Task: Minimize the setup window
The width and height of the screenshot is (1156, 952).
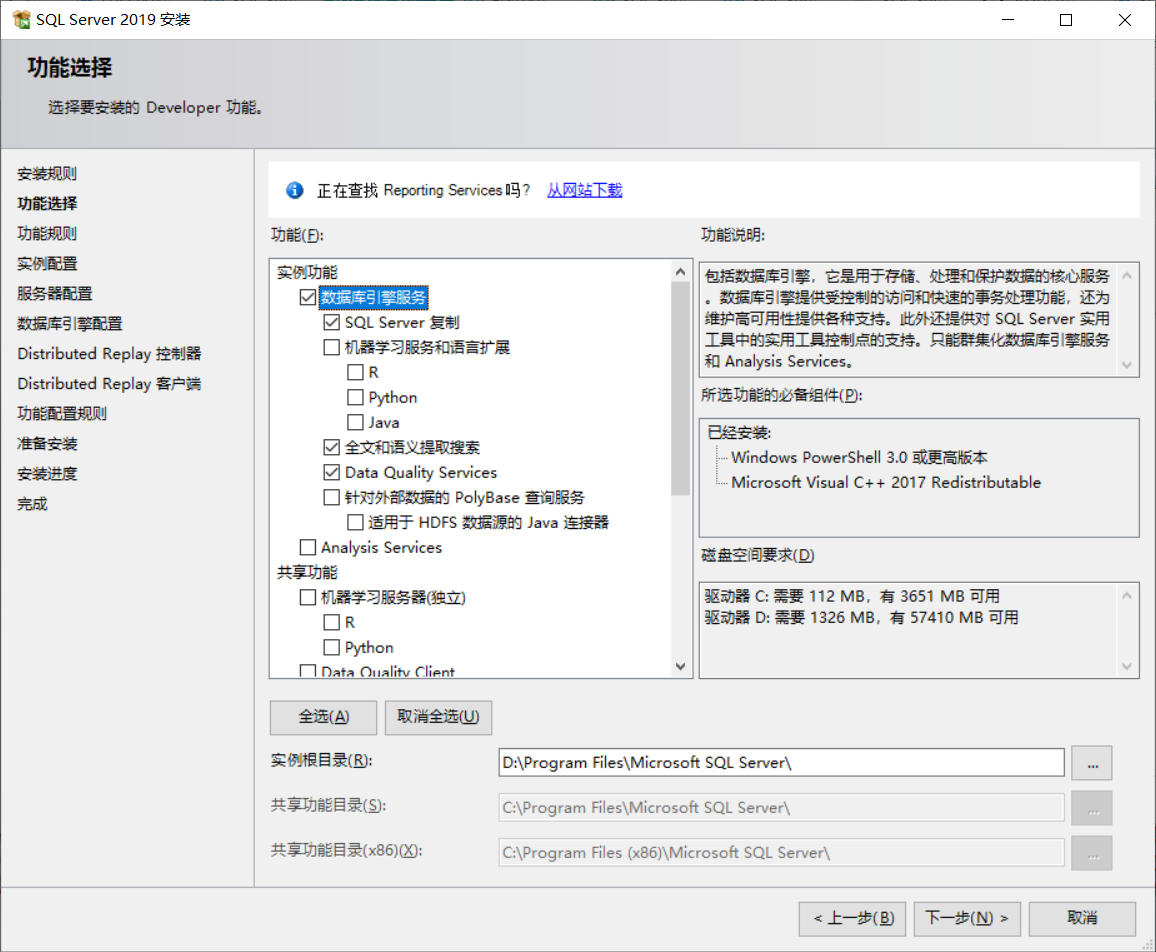Action: click(x=1008, y=20)
